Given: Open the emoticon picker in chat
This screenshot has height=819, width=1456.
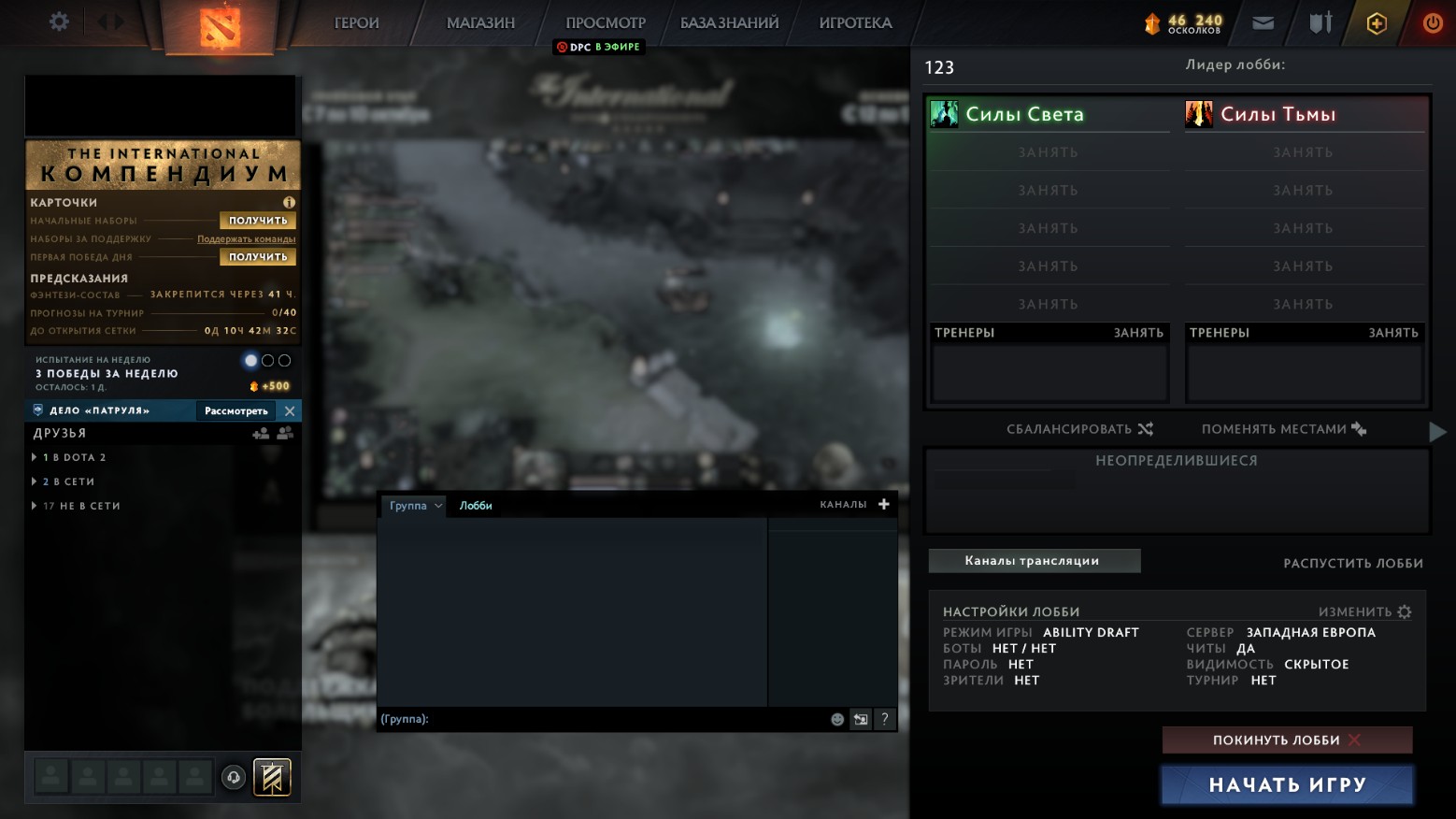Looking at the screenshot, I should [837, 719].
